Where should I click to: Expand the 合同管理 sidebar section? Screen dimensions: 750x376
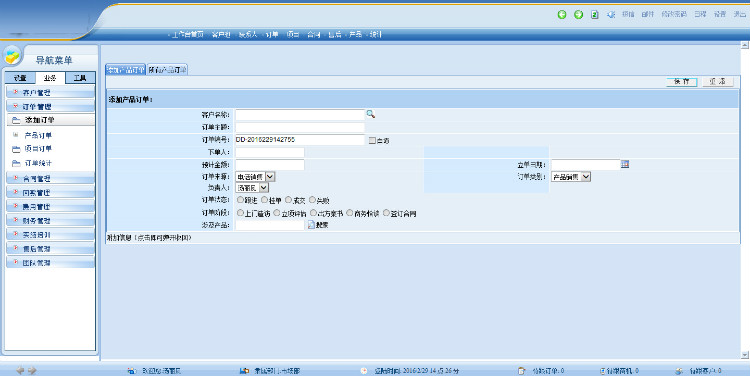point(50,178)
